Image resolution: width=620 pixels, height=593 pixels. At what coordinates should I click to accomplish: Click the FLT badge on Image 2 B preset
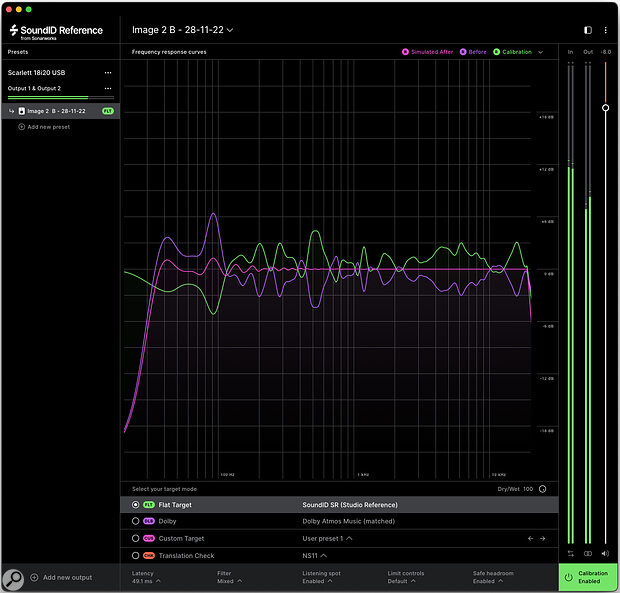click(x=108, y=111)
